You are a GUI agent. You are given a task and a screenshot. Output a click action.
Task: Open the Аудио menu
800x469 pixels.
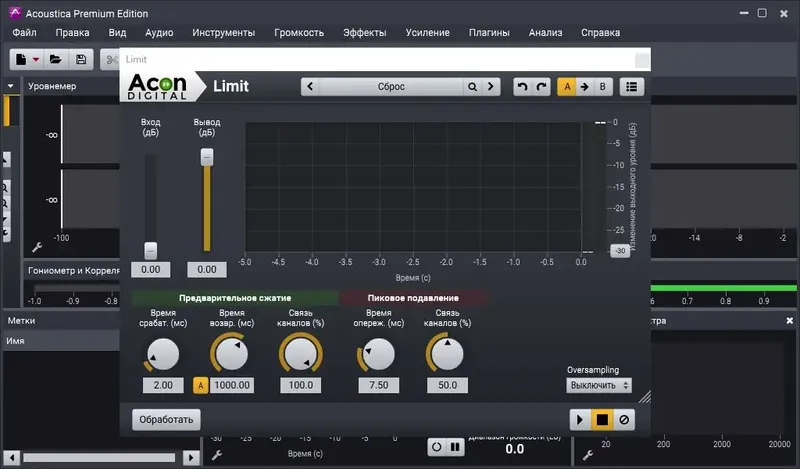click(x=159, y=33)
